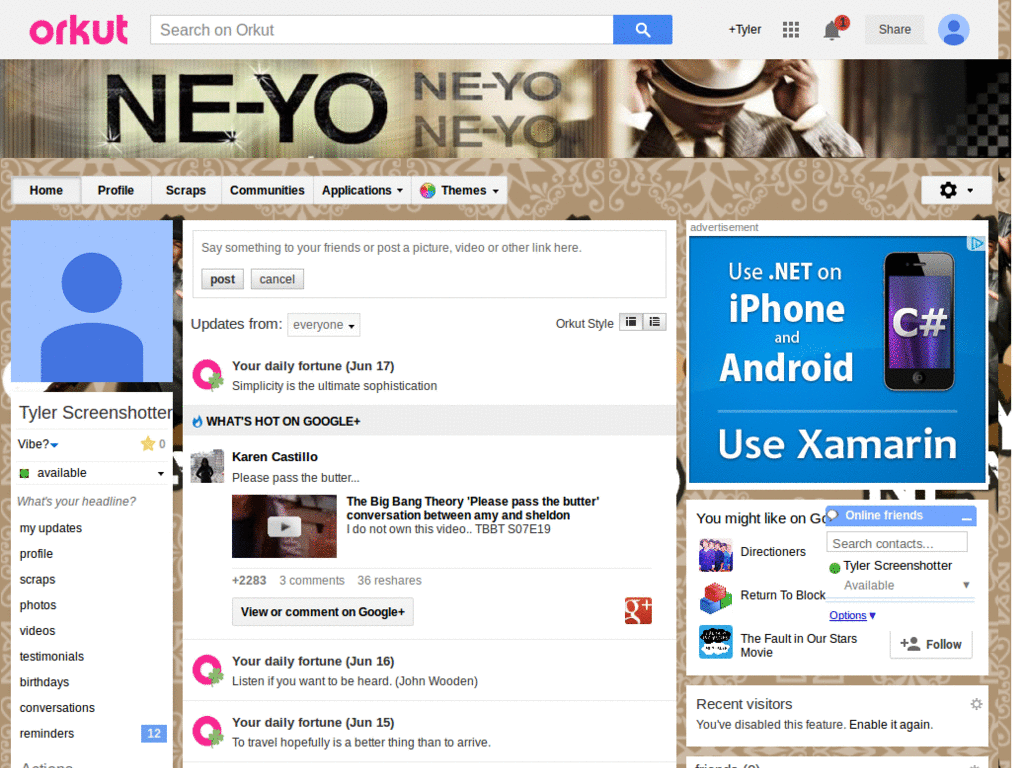Screen dimensions: 1024x768
Task: Click the hot flame icon
Action: [x=197, y=422]
